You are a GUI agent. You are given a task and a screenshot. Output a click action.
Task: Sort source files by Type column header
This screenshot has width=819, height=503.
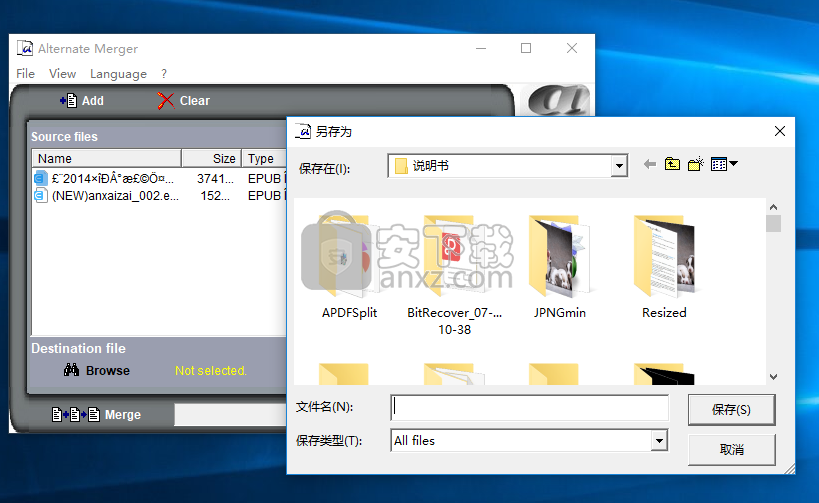point(264,158)
